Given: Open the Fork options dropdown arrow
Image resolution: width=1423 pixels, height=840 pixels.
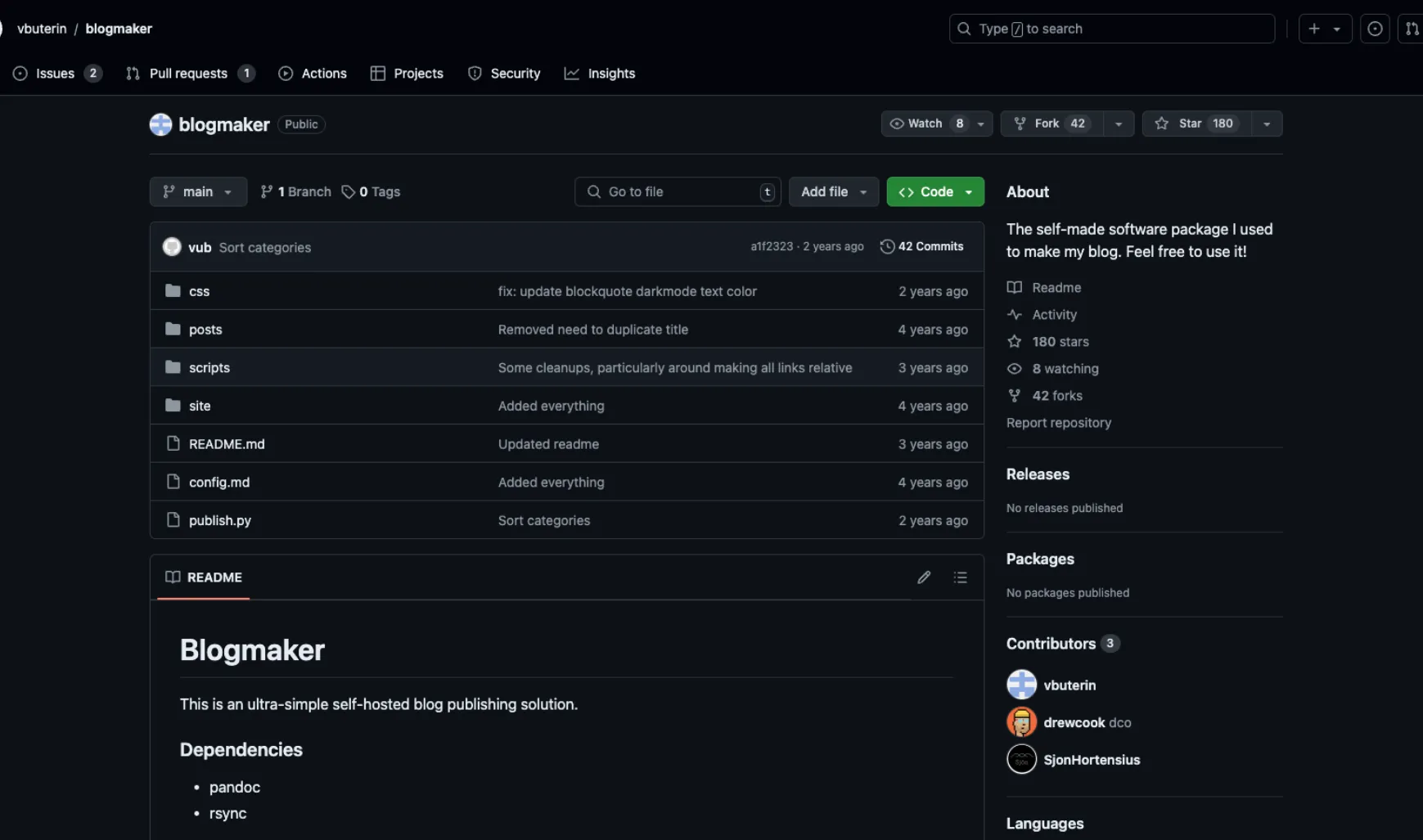Looking at the screenshot, I should click(x=1118, y=124).
